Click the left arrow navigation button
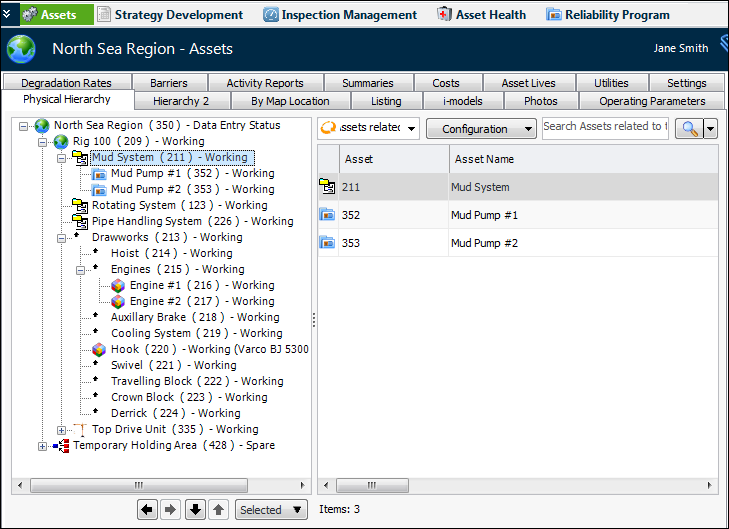The image size is (729, 529). coord(148,510)
